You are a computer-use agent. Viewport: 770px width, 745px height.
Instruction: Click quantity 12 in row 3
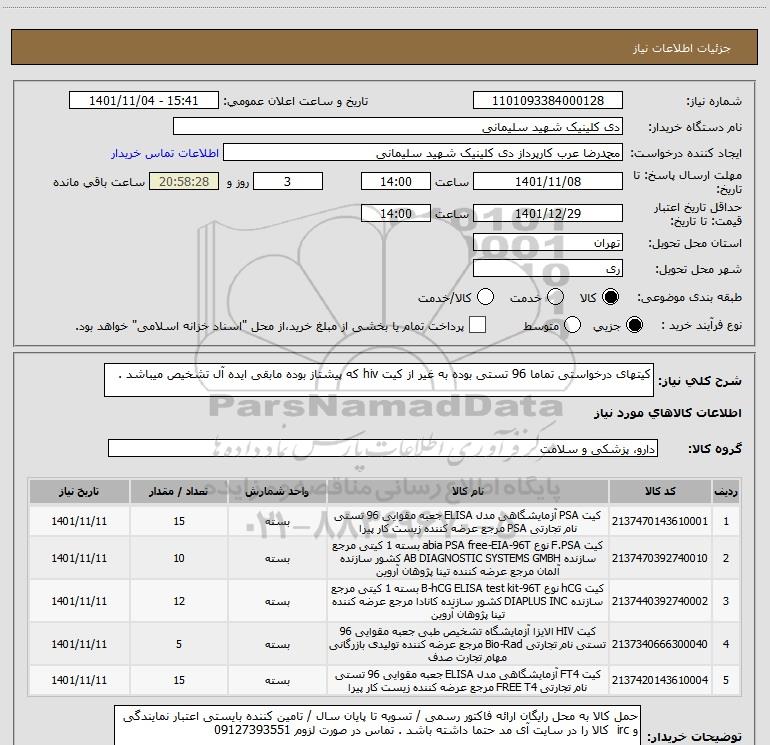point(179,601)
